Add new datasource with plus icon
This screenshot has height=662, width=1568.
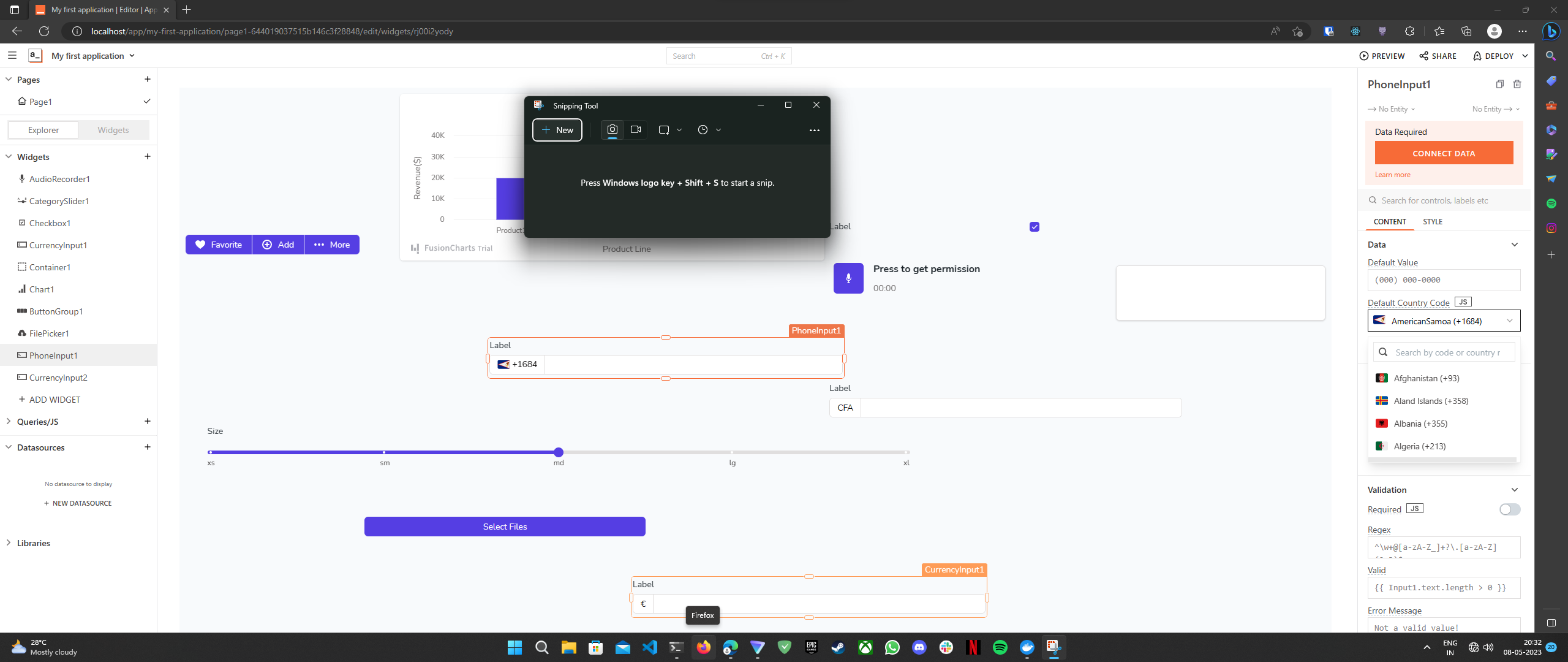pyautogui.click(x=147, y=447)
